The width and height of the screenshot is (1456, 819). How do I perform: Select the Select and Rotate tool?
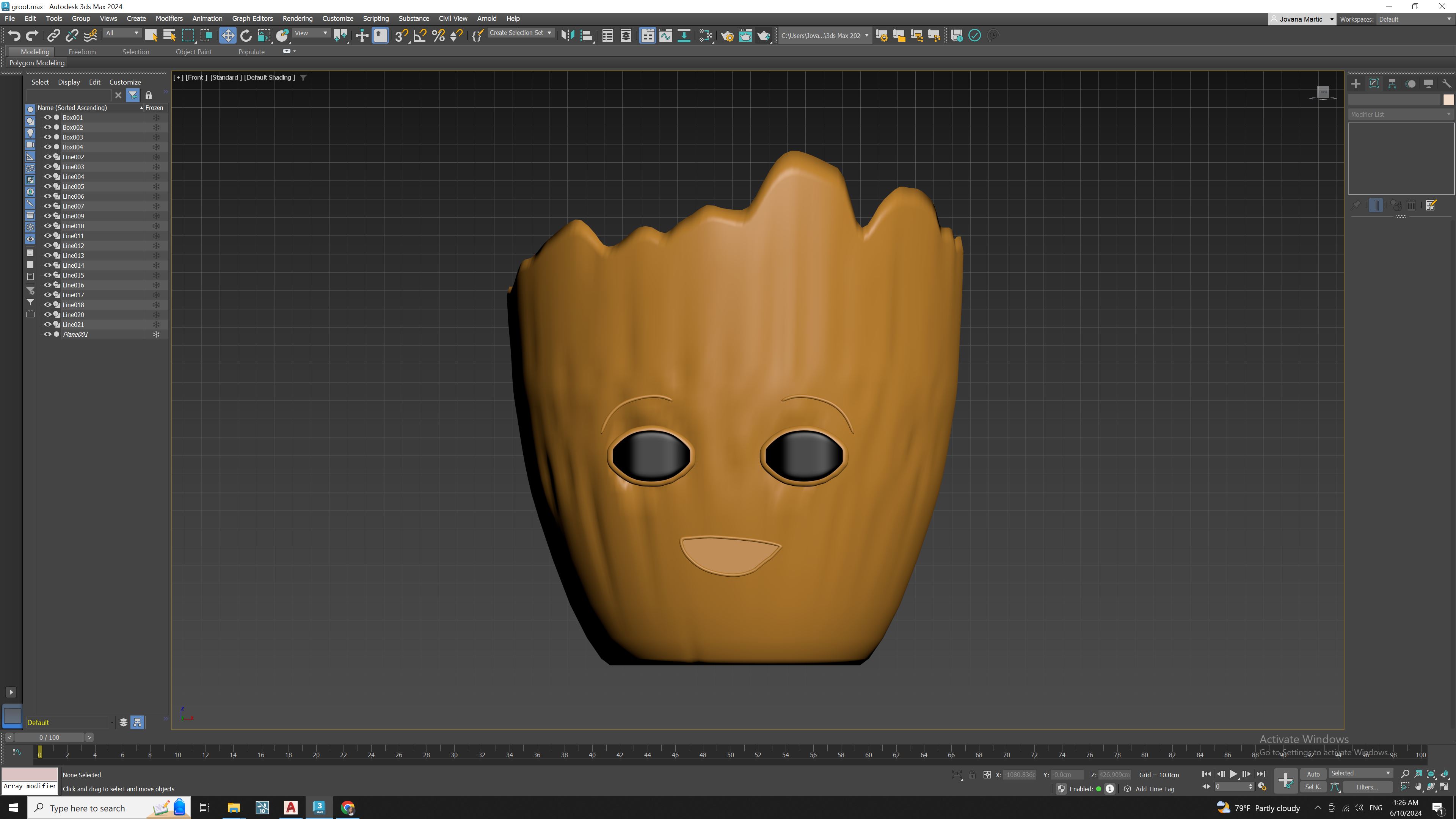pos(246,36)
